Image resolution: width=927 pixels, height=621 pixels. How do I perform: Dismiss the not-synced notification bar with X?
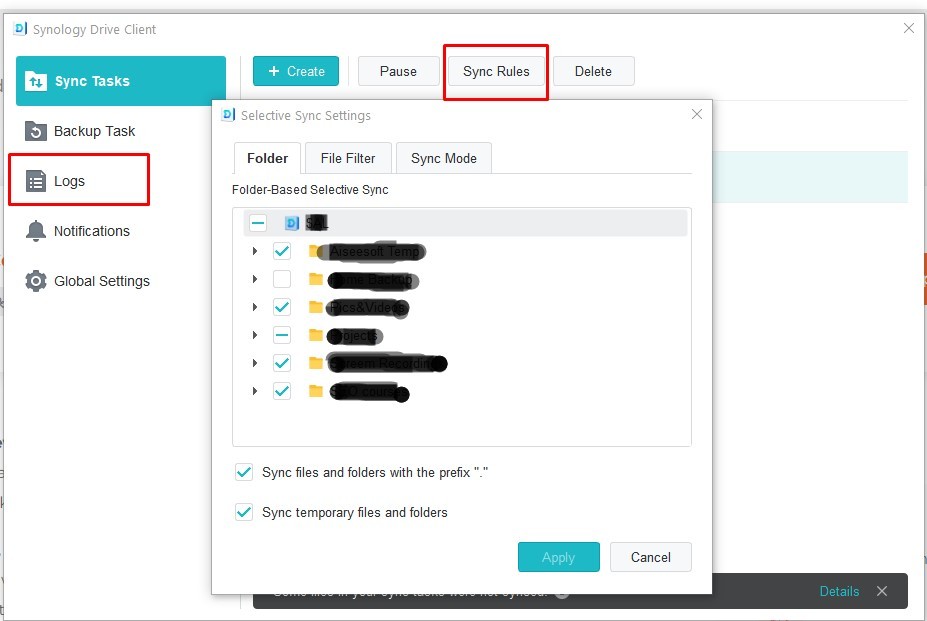881,591
